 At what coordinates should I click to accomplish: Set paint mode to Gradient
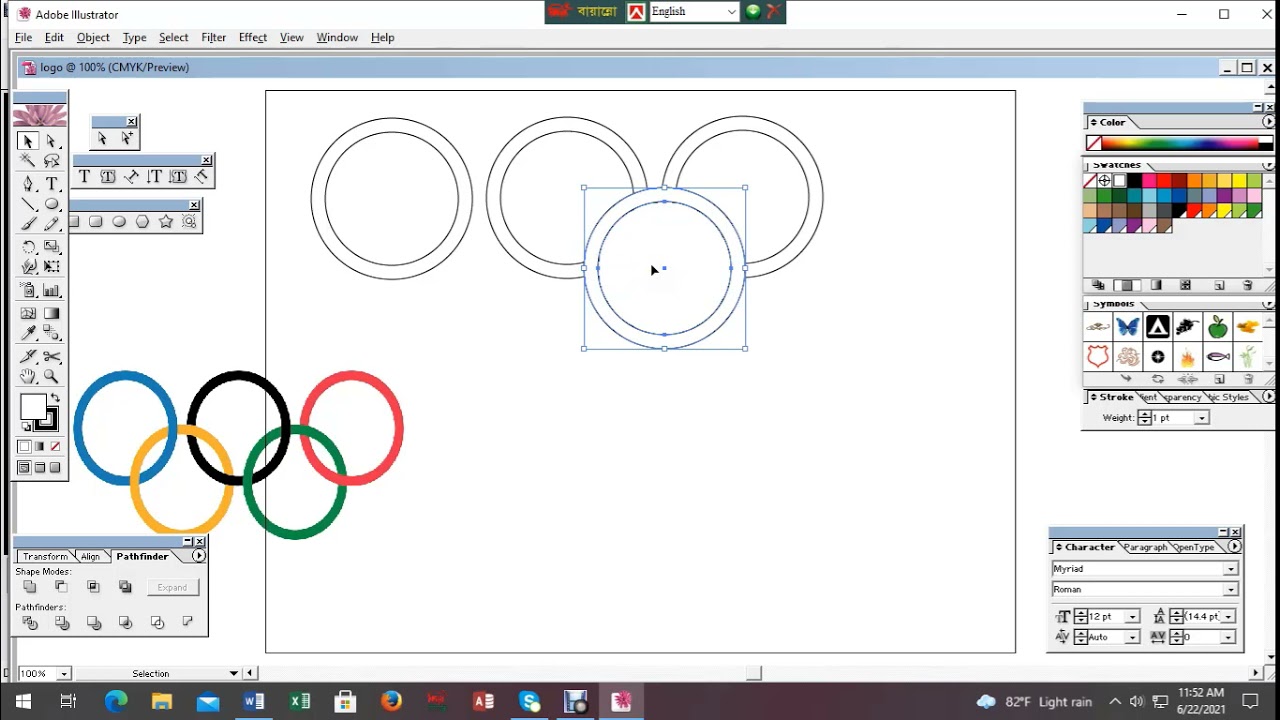tap(40, 447)
